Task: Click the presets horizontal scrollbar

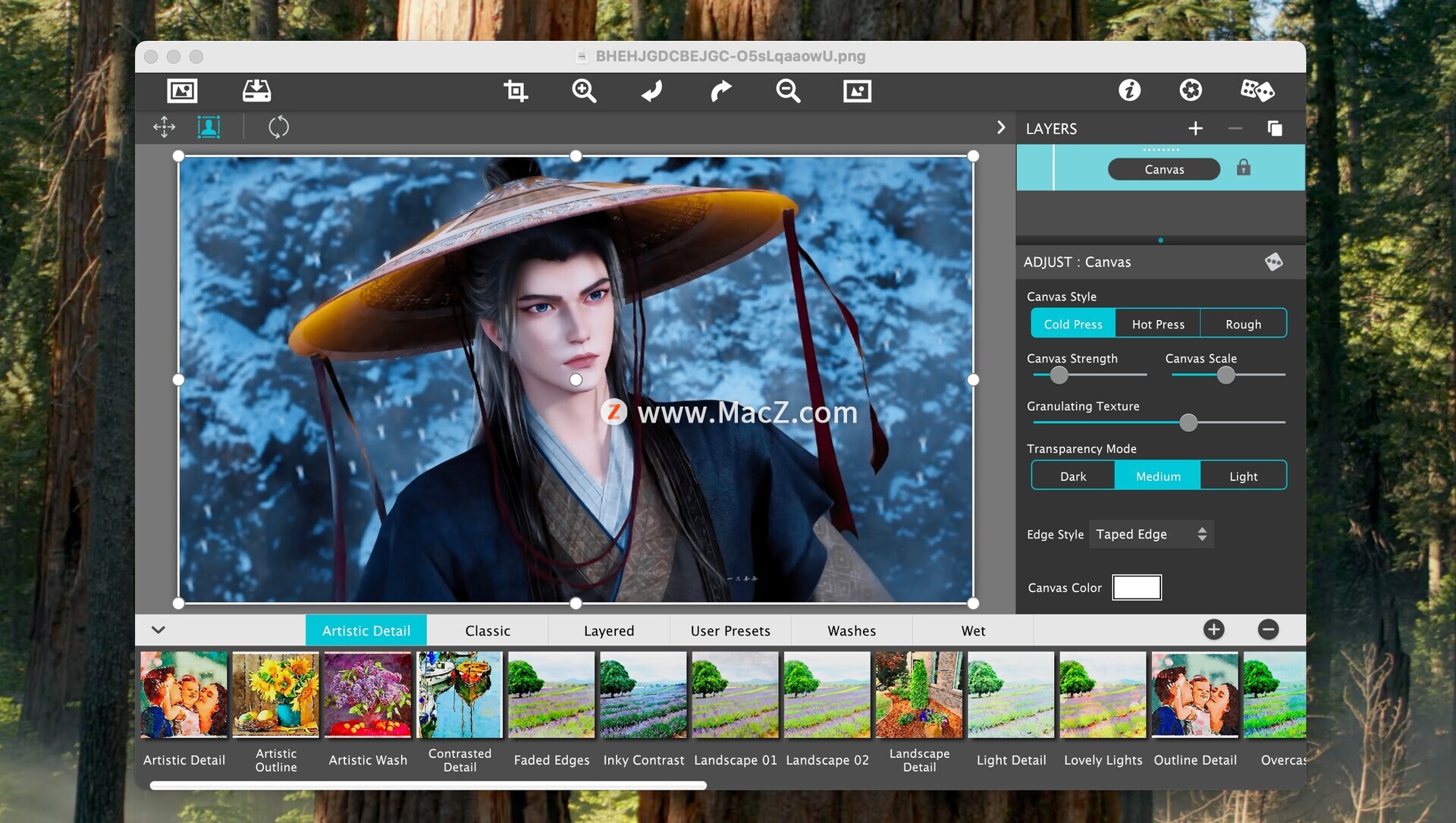Action: tap(428, 786)
